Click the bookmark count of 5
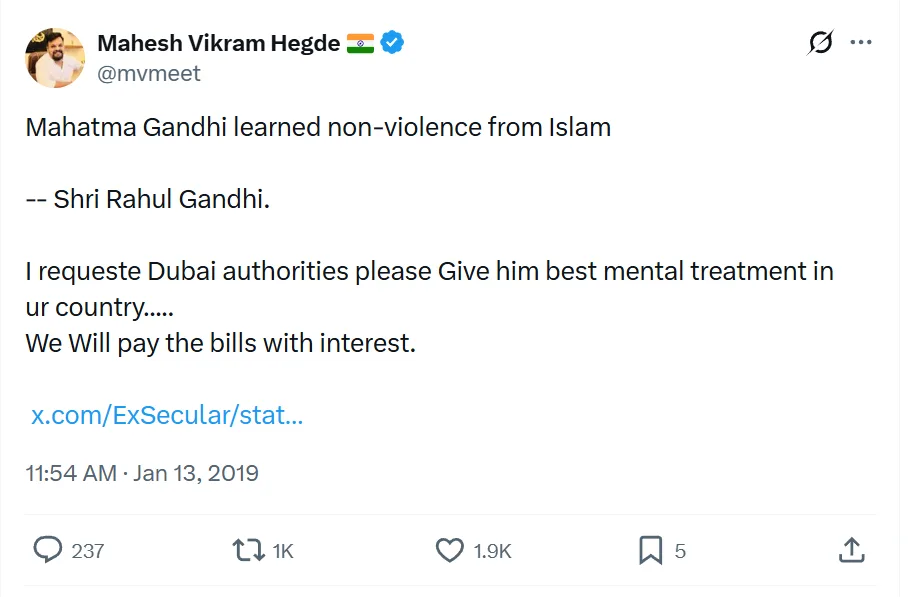The height and width of the screenshot is (597, 908). click(x=680, y=551)
